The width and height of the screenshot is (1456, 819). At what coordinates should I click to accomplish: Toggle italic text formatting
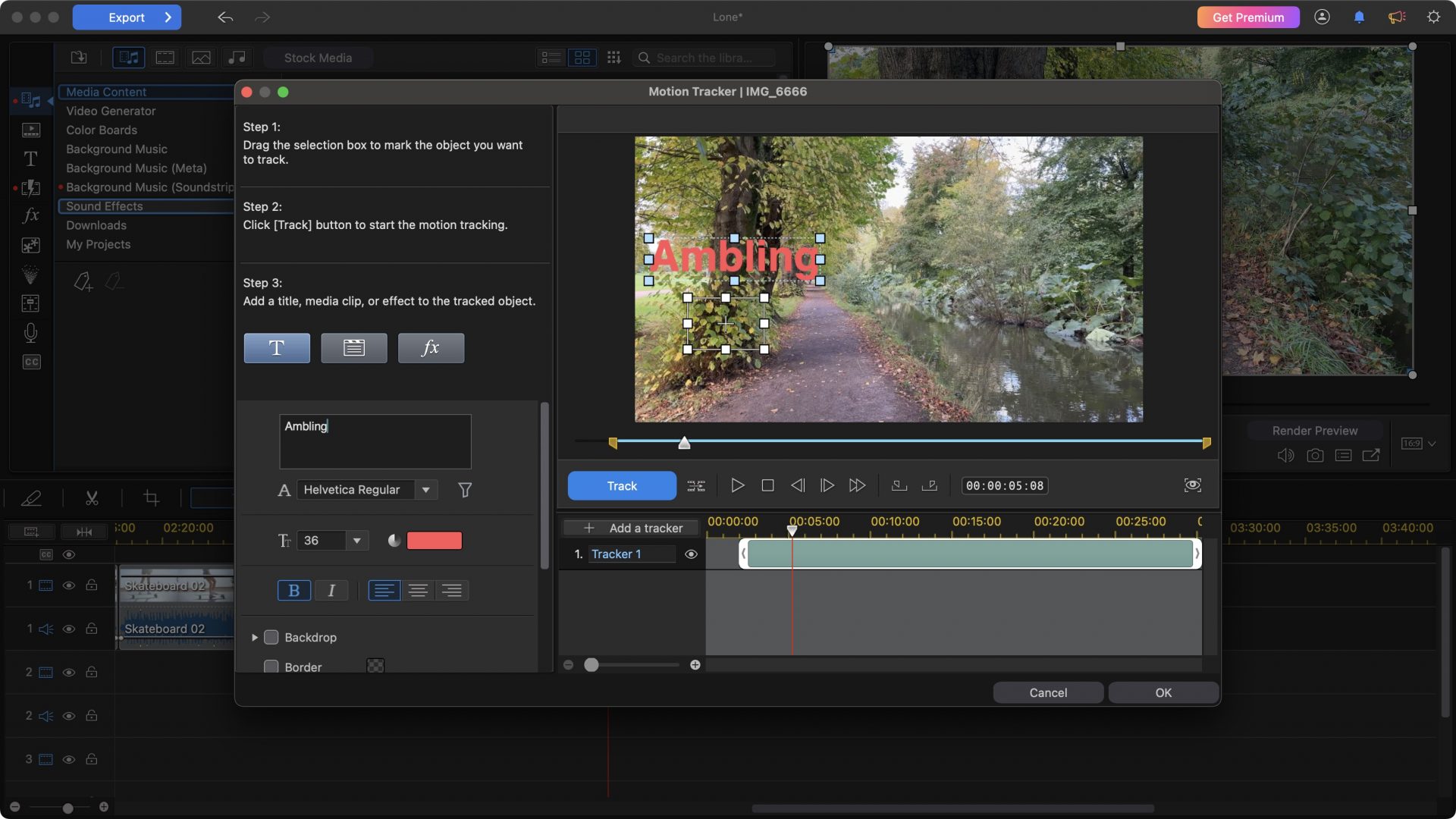click(331, 591)
